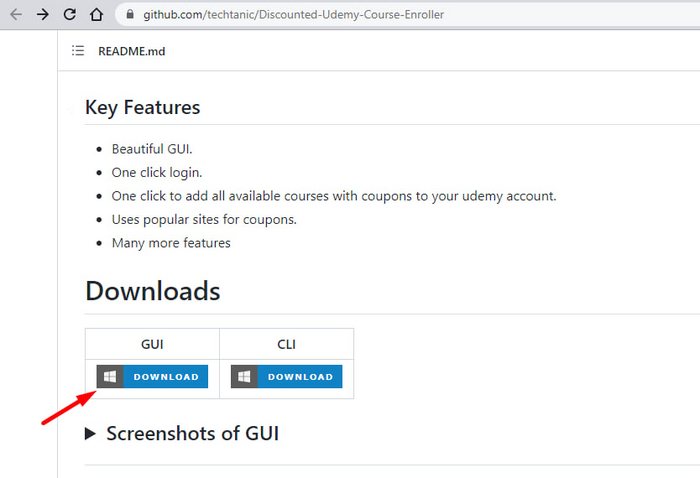The image size is (700, 478).
Task: Click the 'Beautiful GUI.' bullet text
Action: point(152,149)
